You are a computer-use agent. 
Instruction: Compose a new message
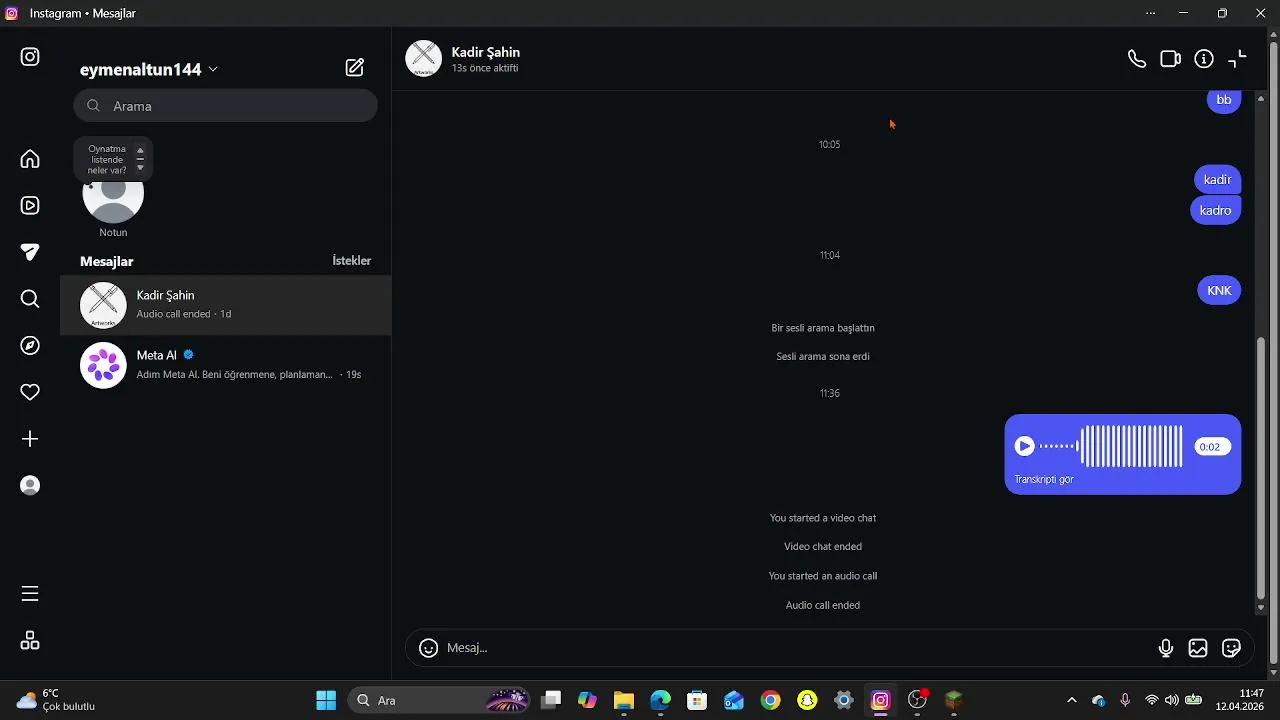click(355, 67)
